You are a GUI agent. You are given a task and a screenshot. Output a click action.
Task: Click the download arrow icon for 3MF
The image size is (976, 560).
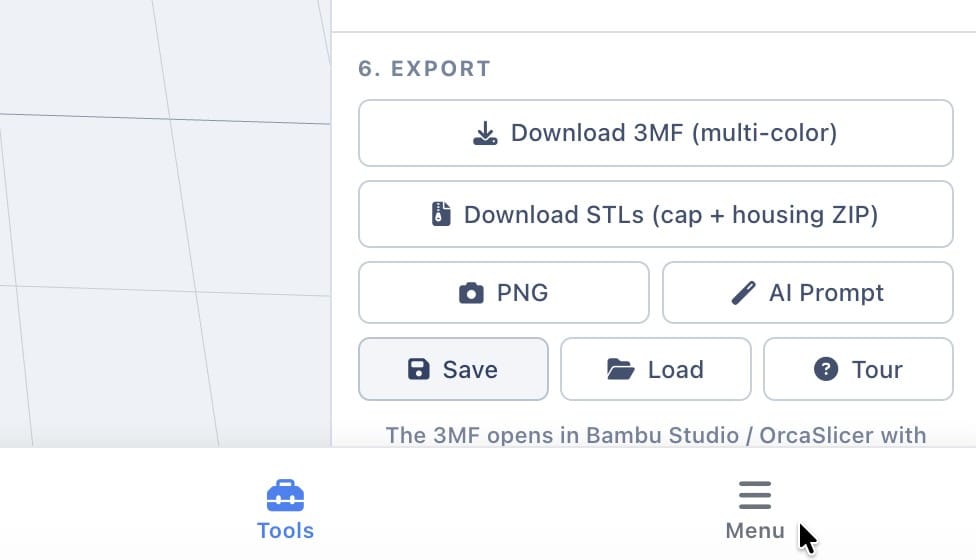485,133
